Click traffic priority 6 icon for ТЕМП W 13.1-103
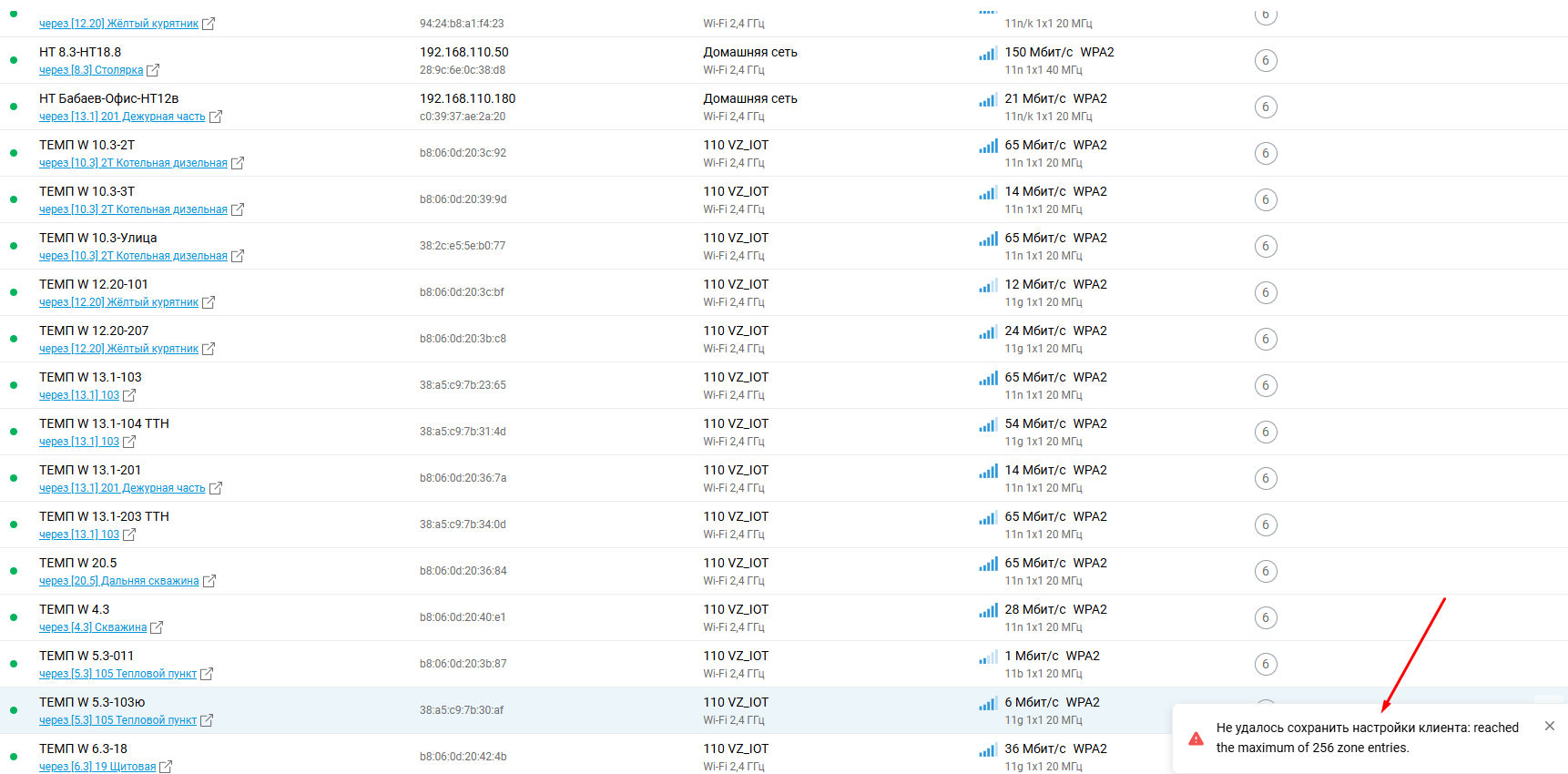Image resolution: width=1568 pixels, height=774 pixels. point(1266,385)
